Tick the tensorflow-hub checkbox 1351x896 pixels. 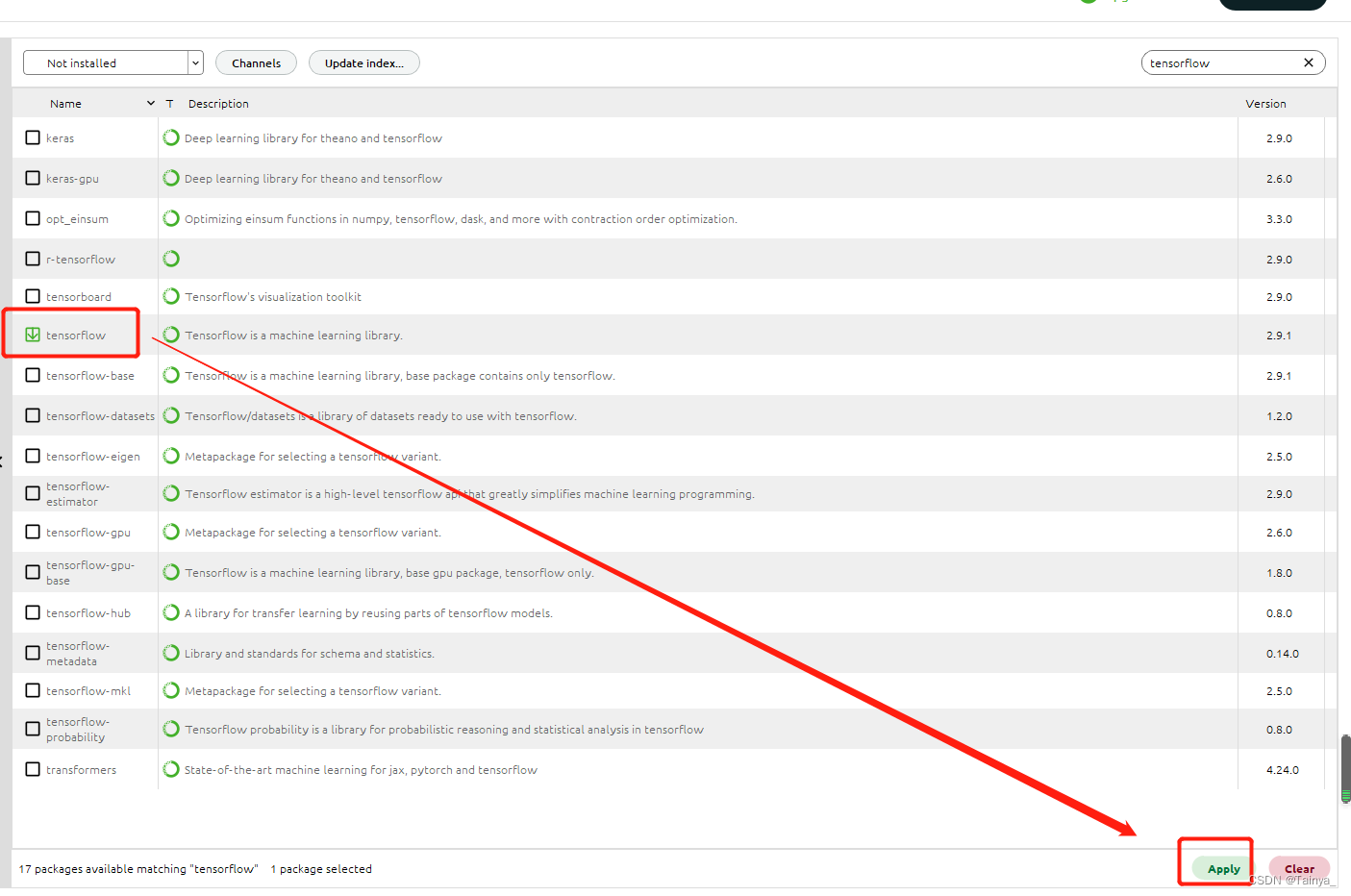(33, 612)
